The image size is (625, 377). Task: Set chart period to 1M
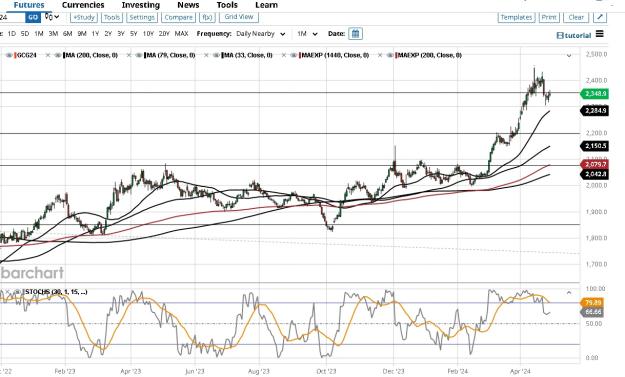tap(39, 34)
